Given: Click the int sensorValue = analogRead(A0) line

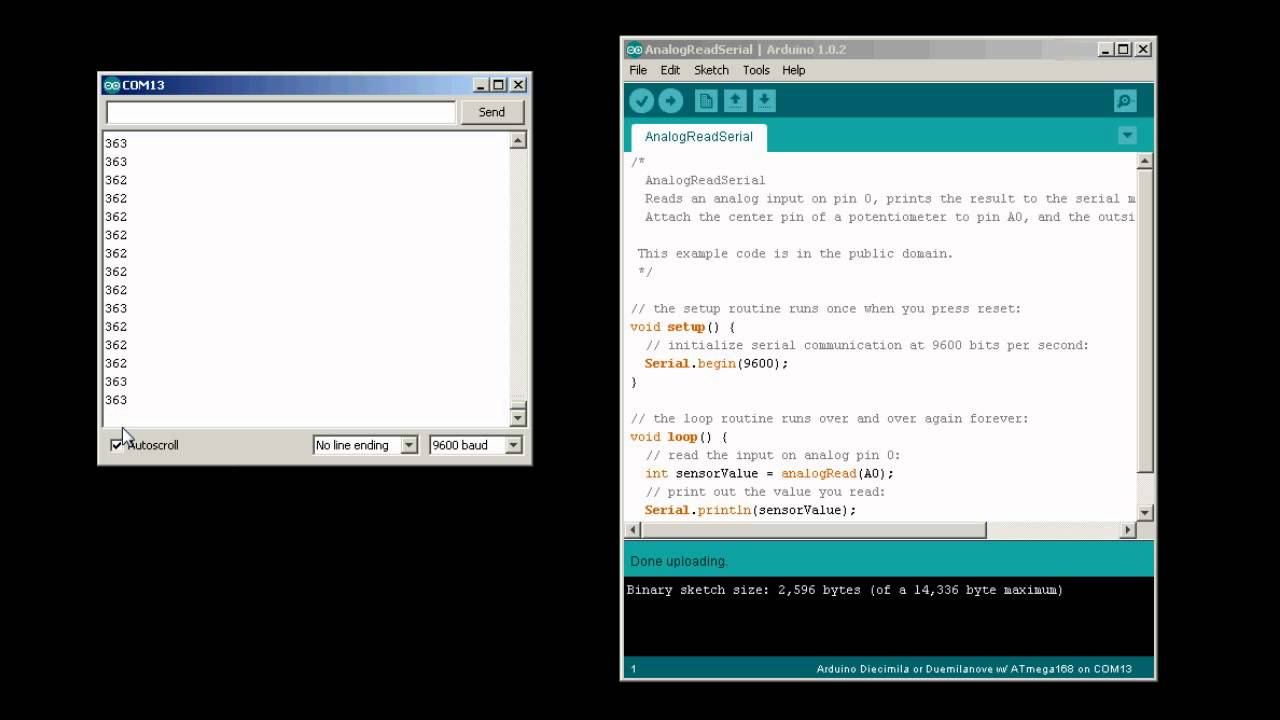Looking at the screenshot, I should coord(769,474).
